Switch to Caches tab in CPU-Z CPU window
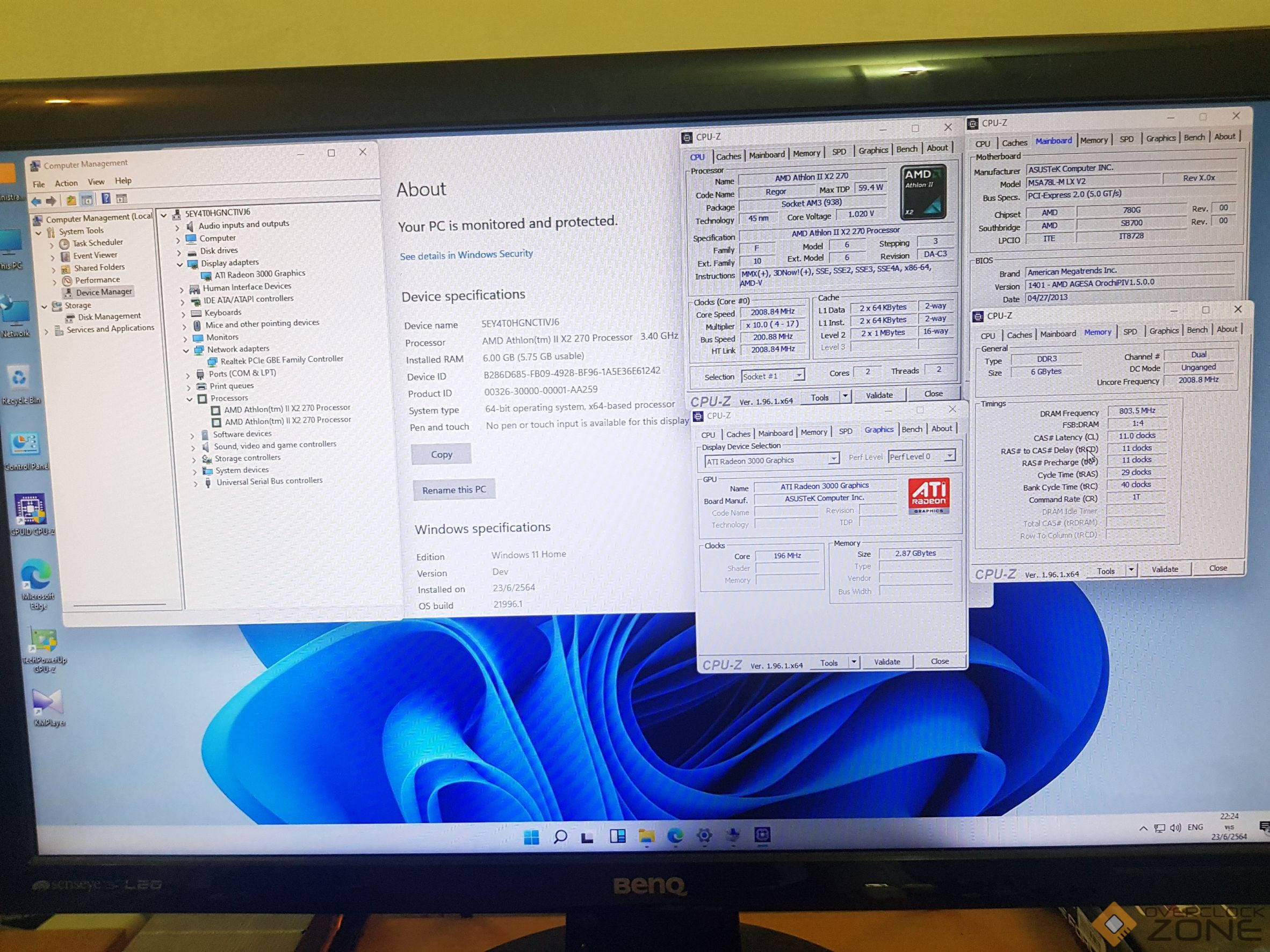Screen dimensions: 1270x952 coord(728,156)
